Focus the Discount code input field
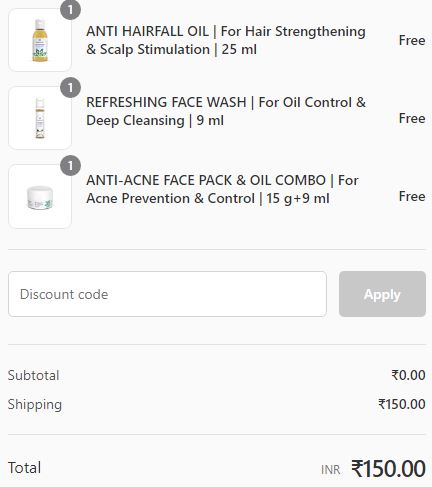 [167, 294]
